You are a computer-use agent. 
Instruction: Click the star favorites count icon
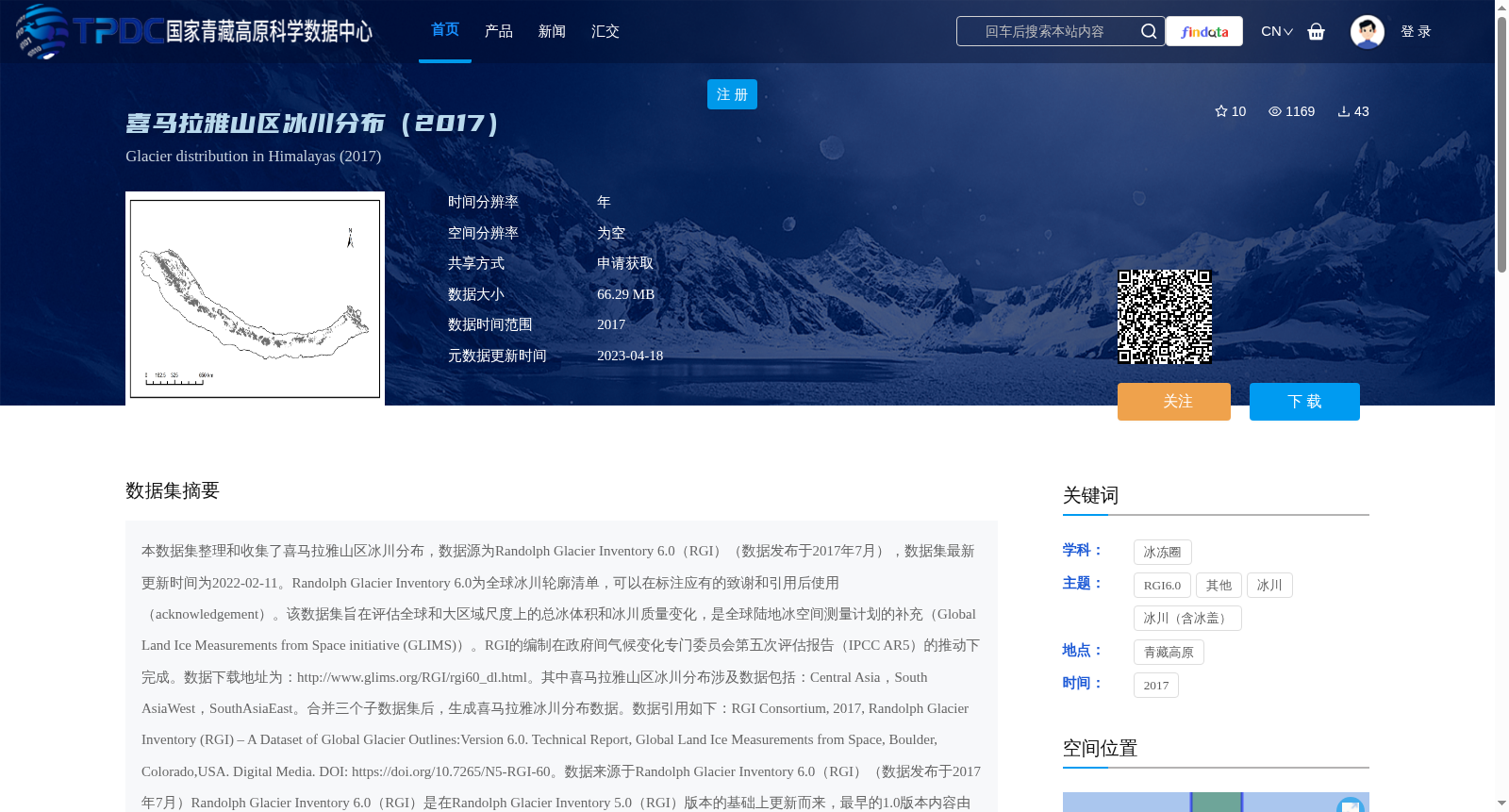click(x=1221, y=111)
